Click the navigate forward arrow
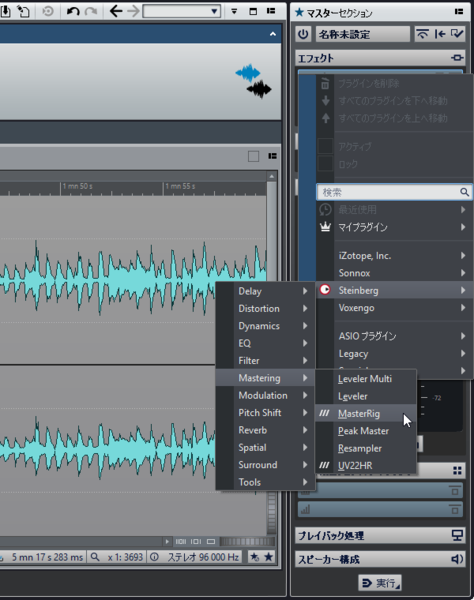The width and height of the screenshot is (474, 600). click(133, 11)
